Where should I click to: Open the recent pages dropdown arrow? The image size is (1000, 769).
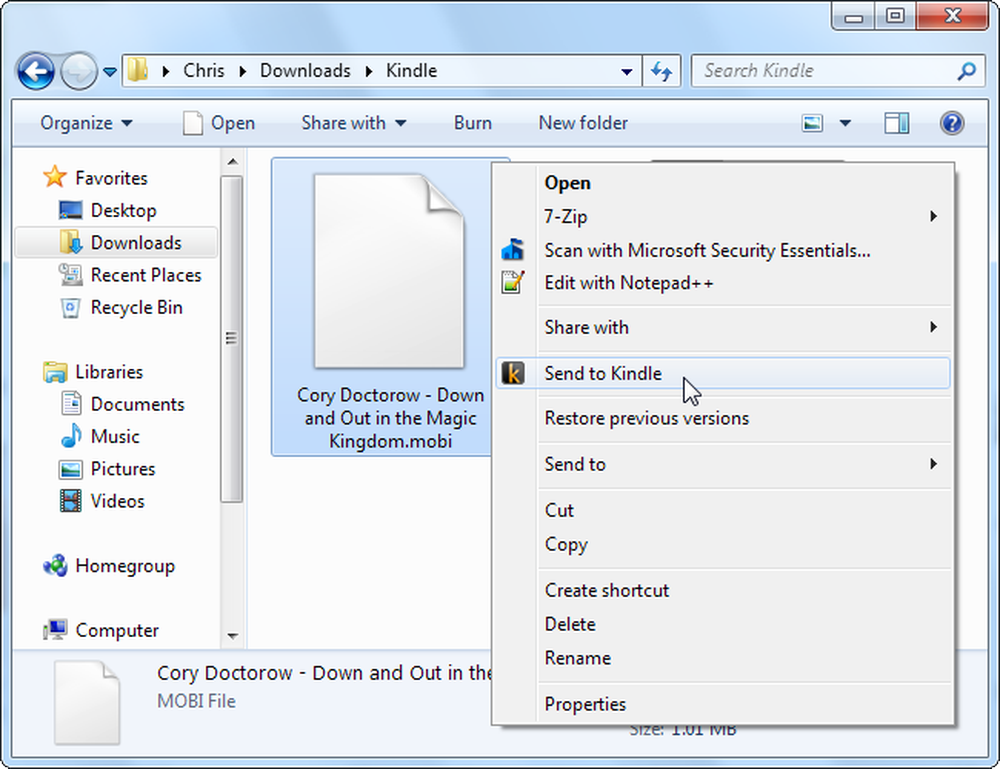(110, 72)
